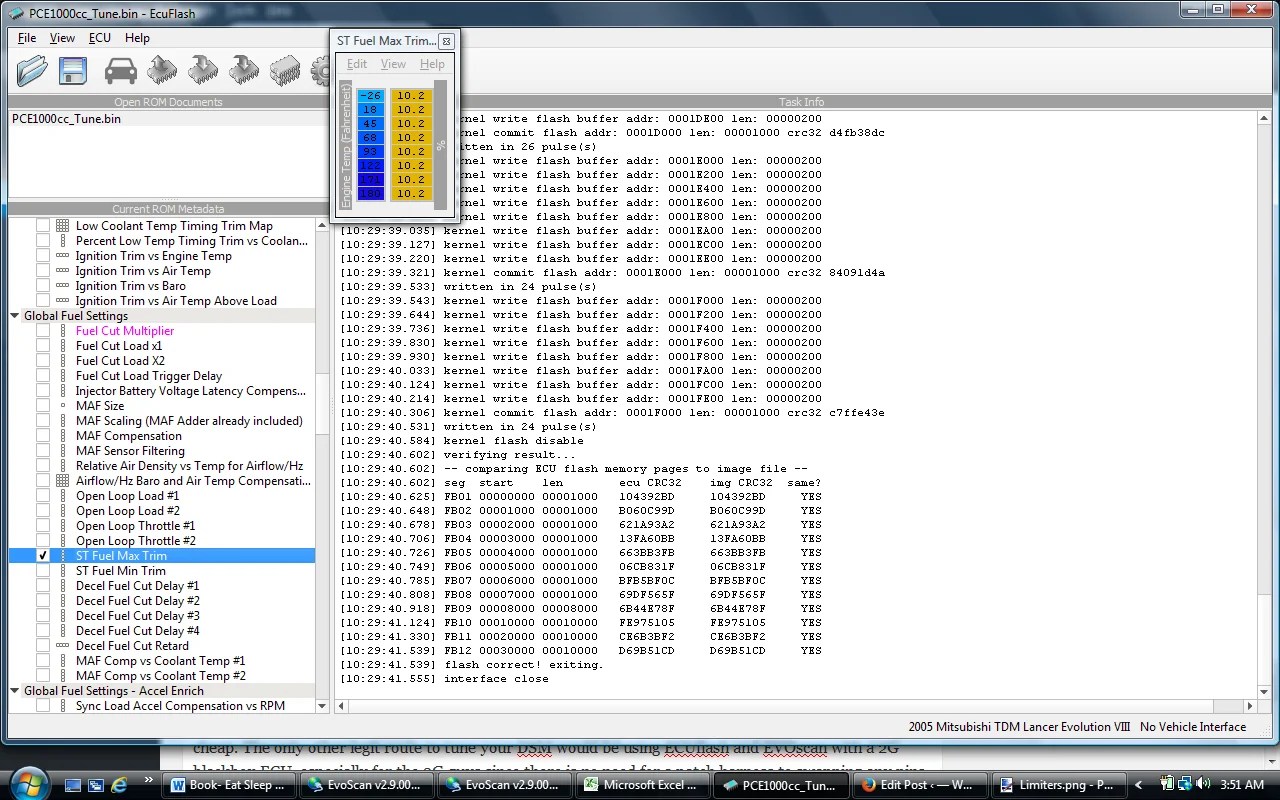The width and height of the screenshot is (1280, 800).
Task: Click the down-arrow chip icon beside the up-arrow chip
Action: coord(203,70)
